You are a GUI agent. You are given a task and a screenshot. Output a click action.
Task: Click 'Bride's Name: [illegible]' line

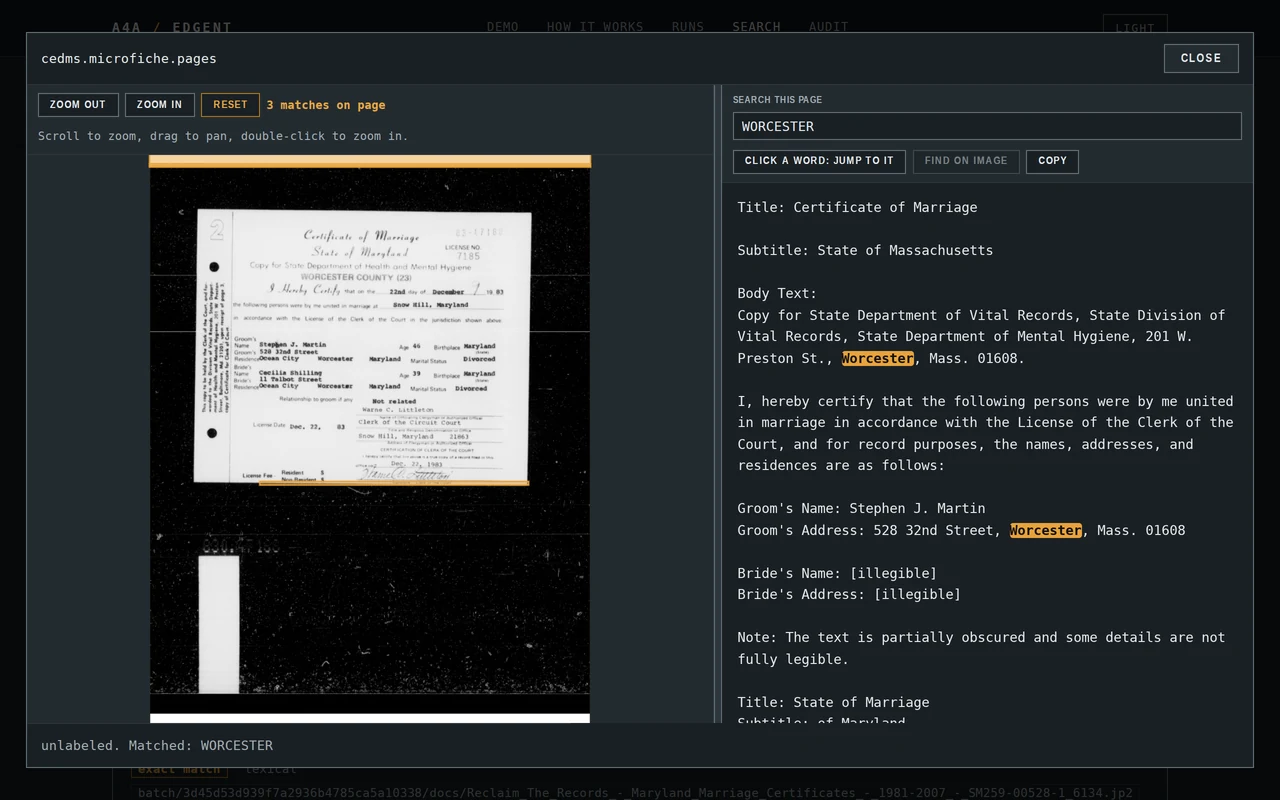point(838,573)
